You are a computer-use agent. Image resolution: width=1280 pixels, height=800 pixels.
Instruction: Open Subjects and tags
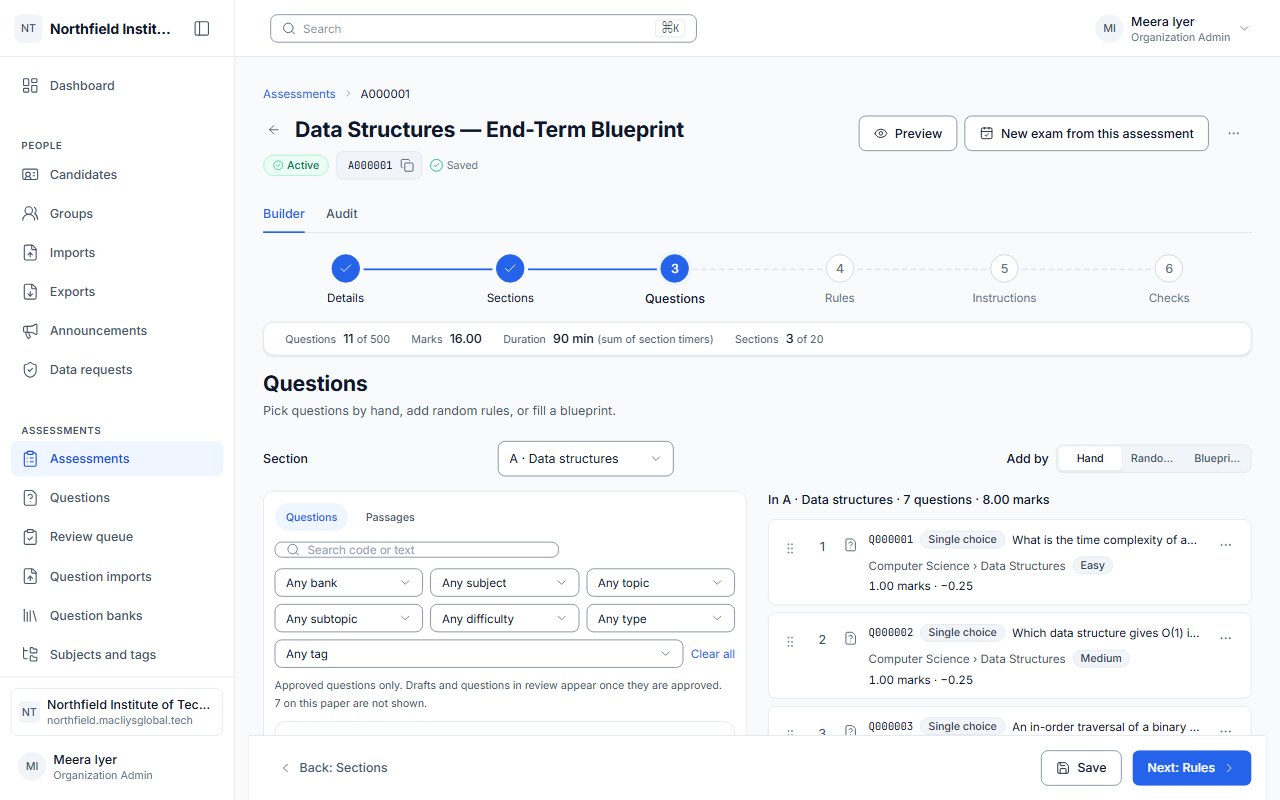(117, 655)
